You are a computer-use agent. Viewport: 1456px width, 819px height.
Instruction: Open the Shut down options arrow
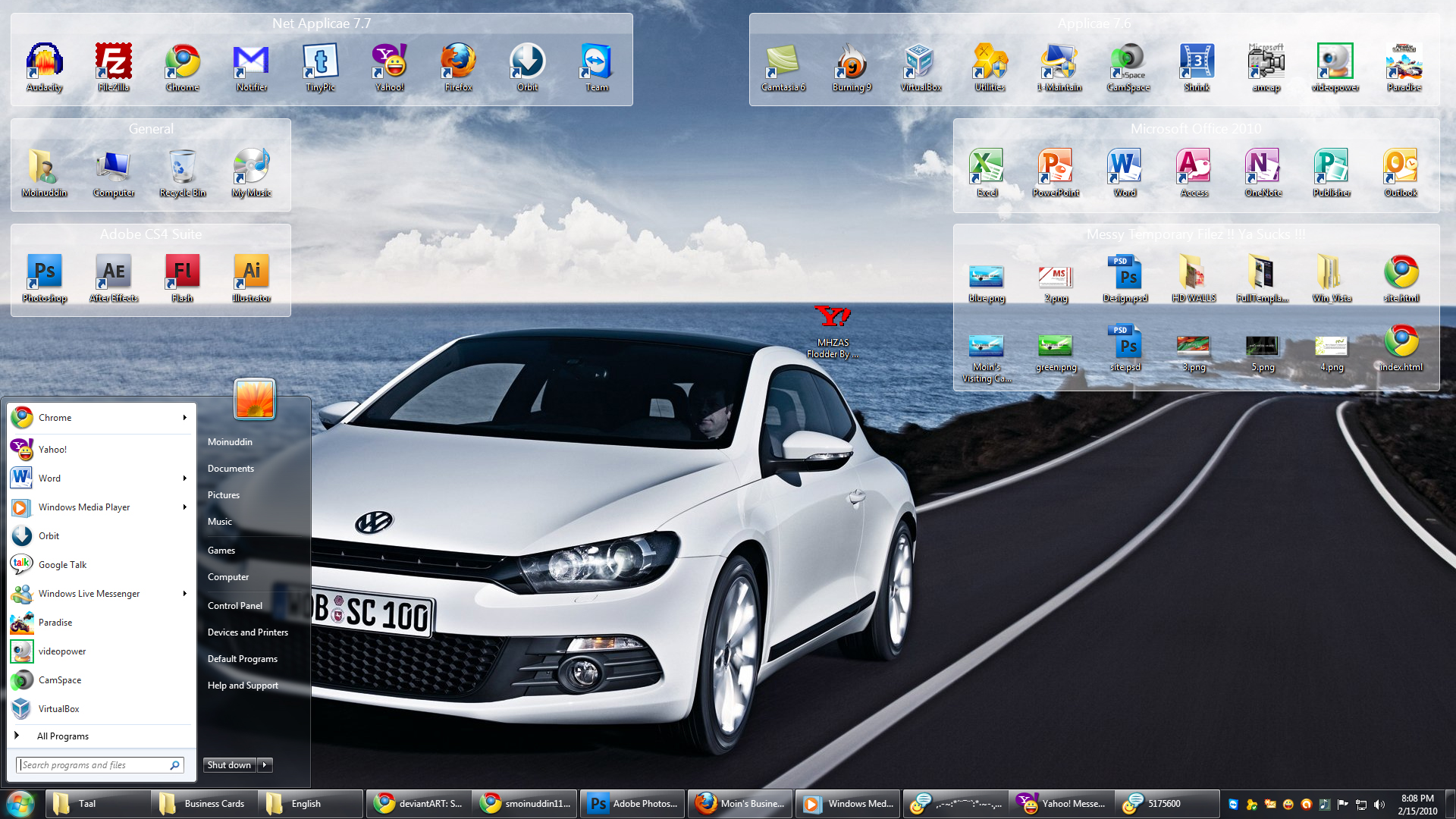pos(265,765)
